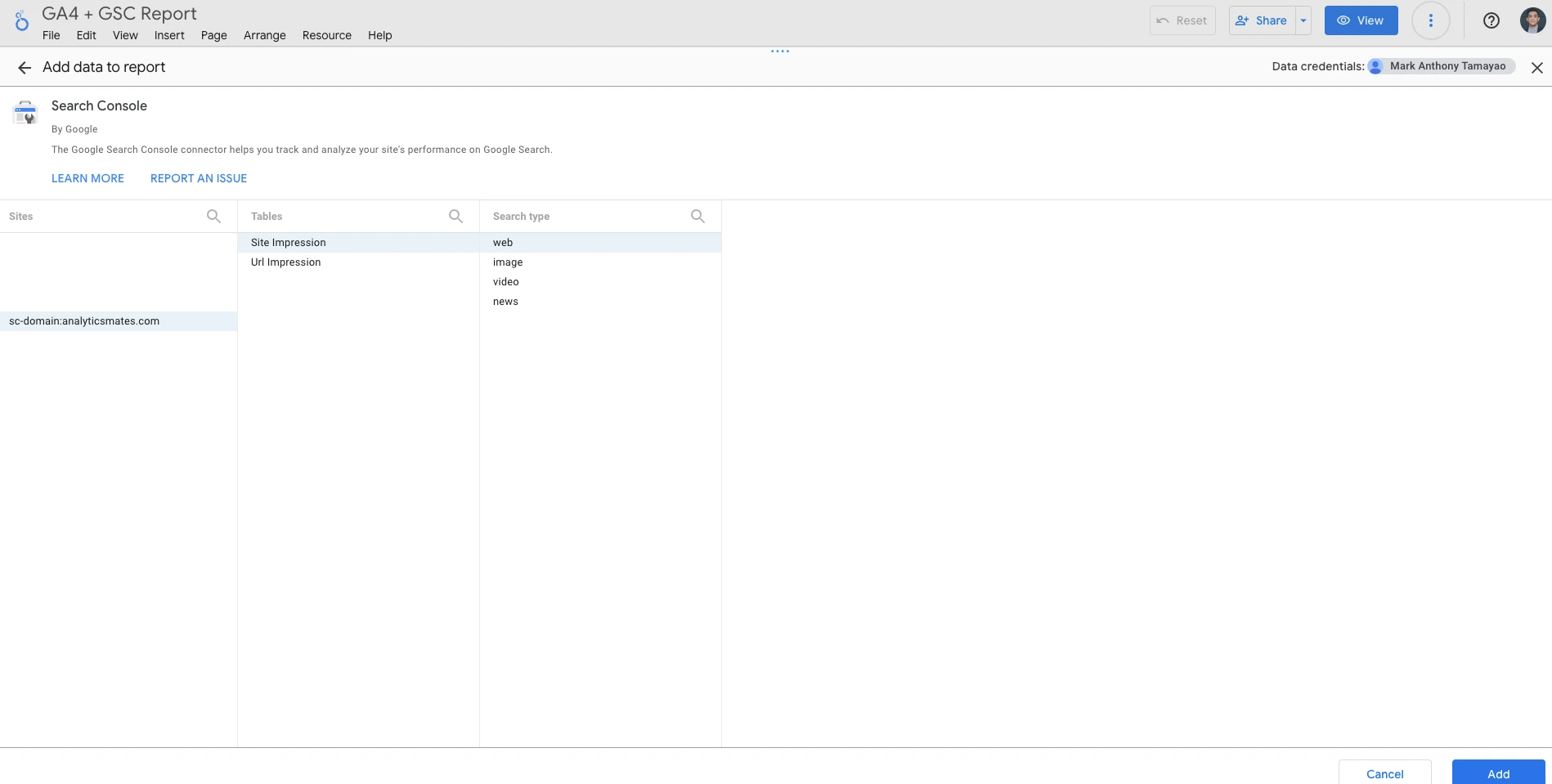Select web search type
Screen dimensions: 1552x784
(600, 243)
